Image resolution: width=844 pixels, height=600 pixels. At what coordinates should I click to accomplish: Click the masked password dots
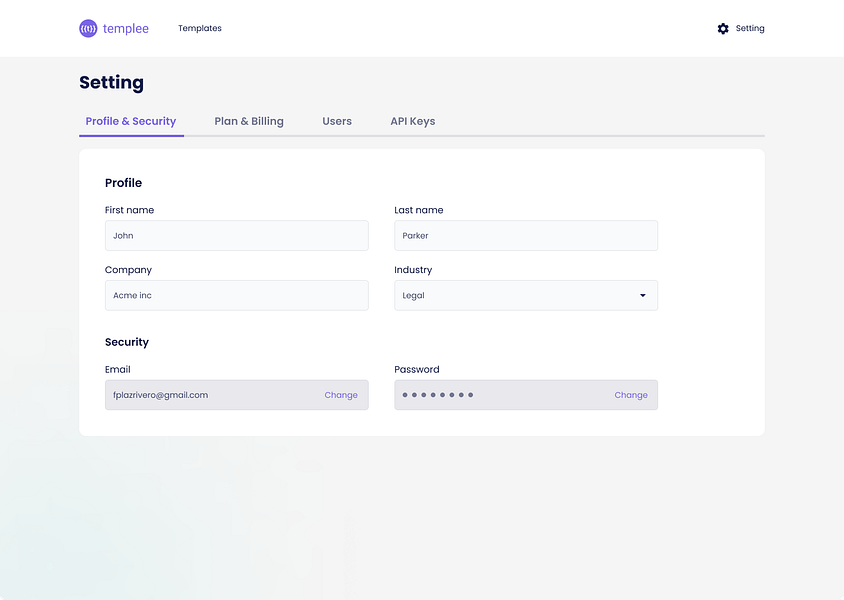click(438, 395)
